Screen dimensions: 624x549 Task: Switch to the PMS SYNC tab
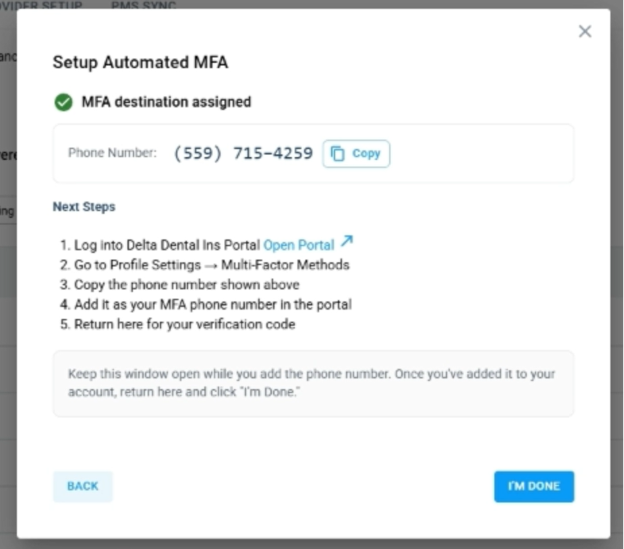[143, 6]
